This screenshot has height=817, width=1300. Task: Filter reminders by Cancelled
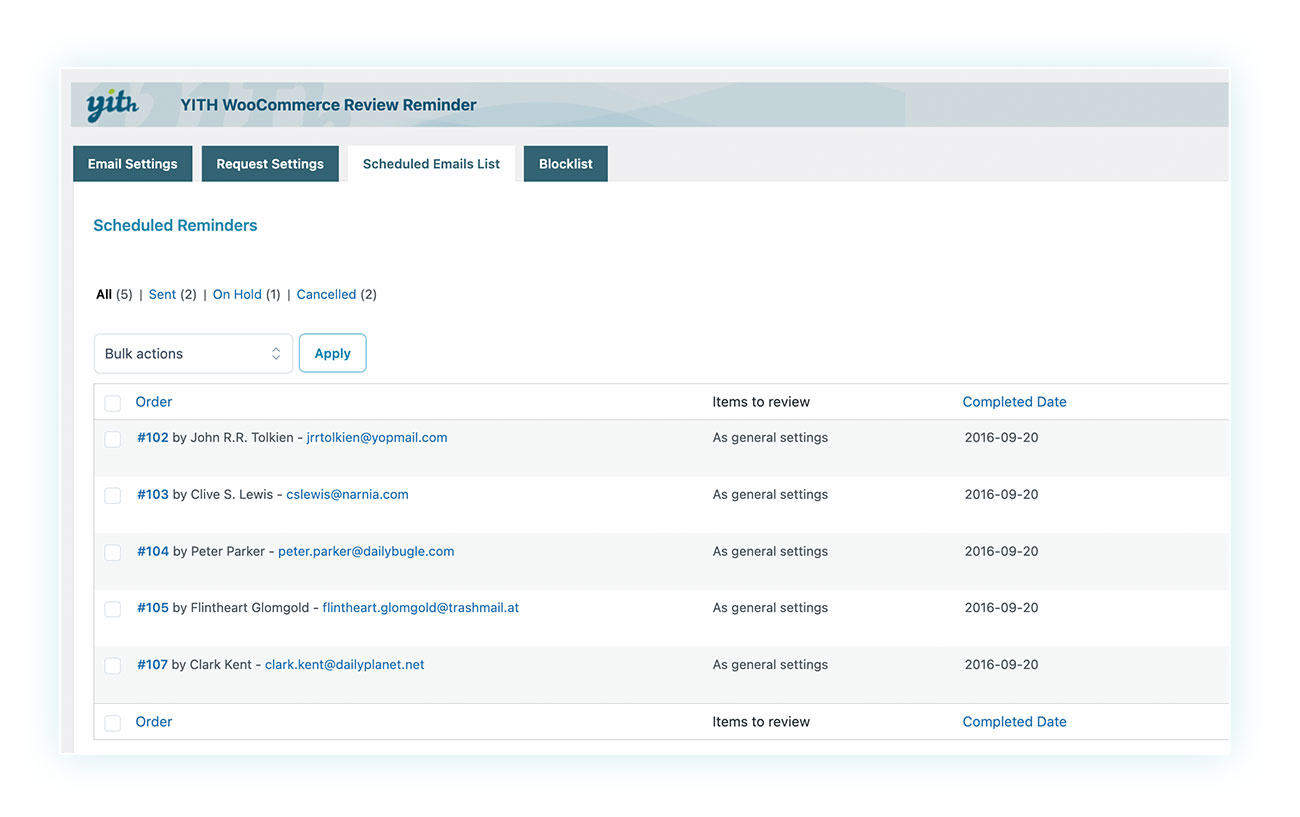pyautogui.click(x=326, y=294)
